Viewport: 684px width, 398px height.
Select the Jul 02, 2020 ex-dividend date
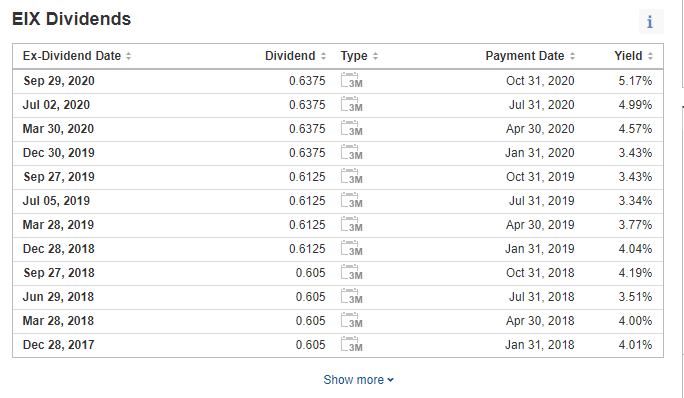click(x=56, y=105)
